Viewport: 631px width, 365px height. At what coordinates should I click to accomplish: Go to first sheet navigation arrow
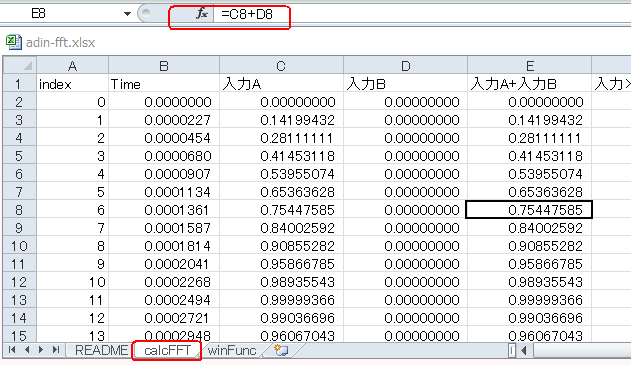point(12,350)
